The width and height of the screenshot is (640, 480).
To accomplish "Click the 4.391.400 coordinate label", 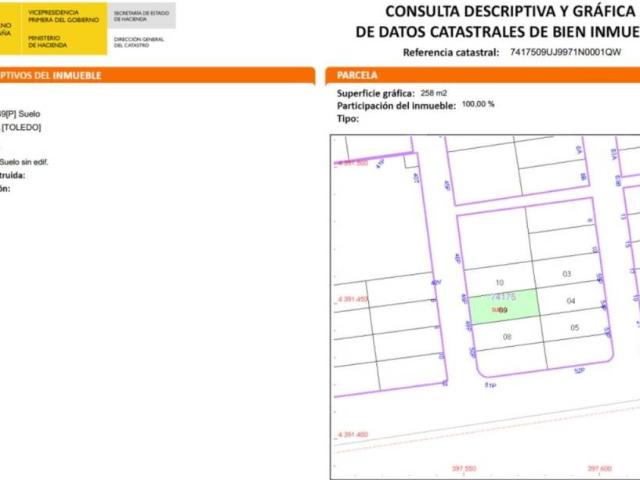I will pyautogui.click(x=353, y=435).
